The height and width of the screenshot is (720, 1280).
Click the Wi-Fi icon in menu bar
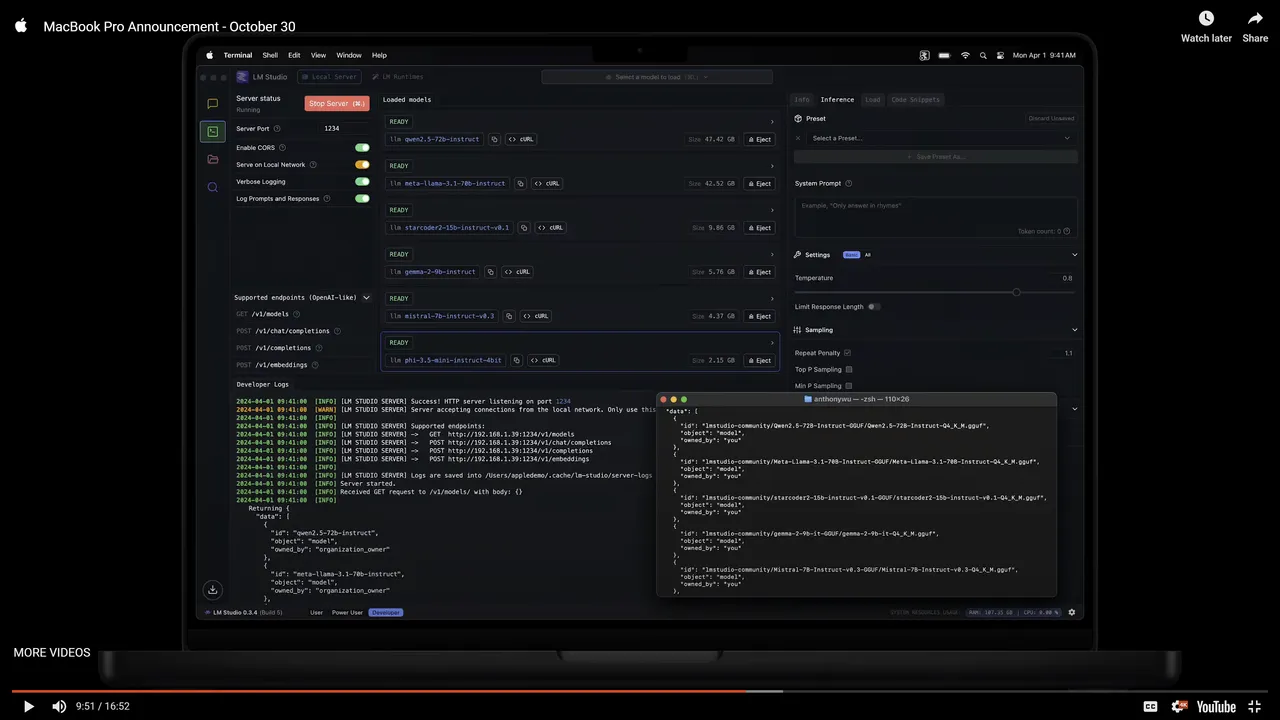coord(965,55)
